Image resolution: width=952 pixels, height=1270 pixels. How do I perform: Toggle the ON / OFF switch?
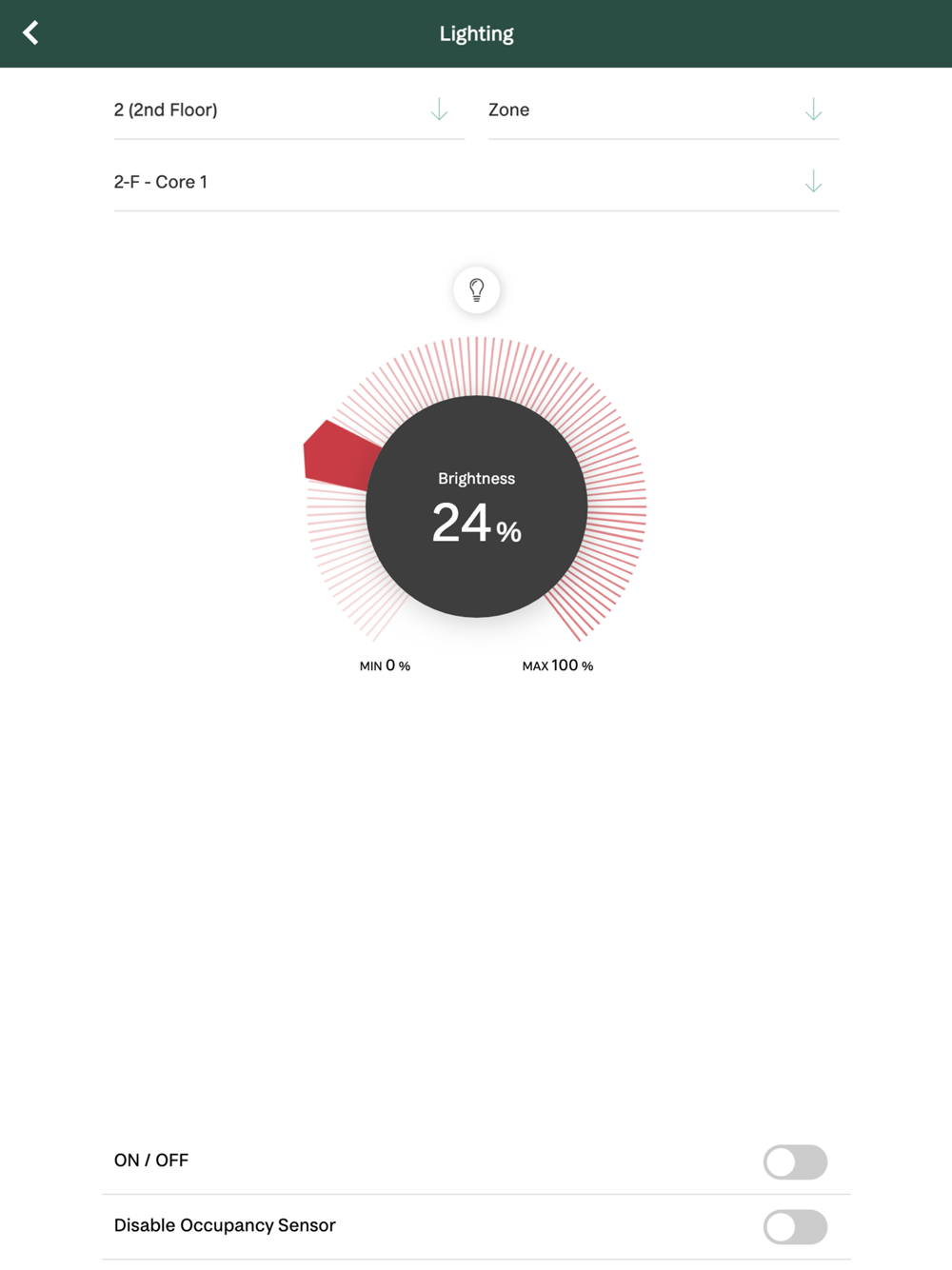coord(795,1161)
